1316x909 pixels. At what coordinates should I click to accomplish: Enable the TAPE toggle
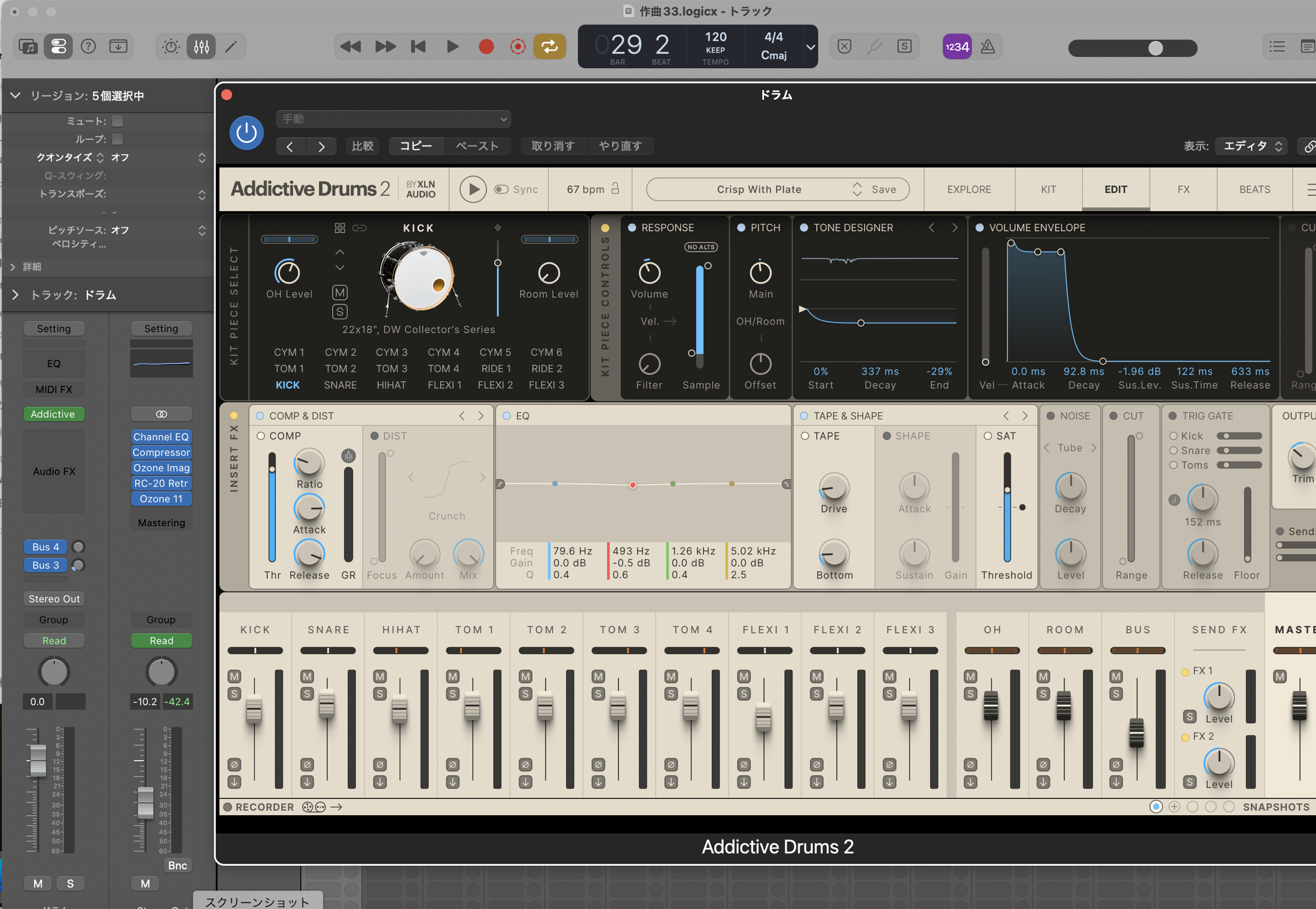[805, 436]
